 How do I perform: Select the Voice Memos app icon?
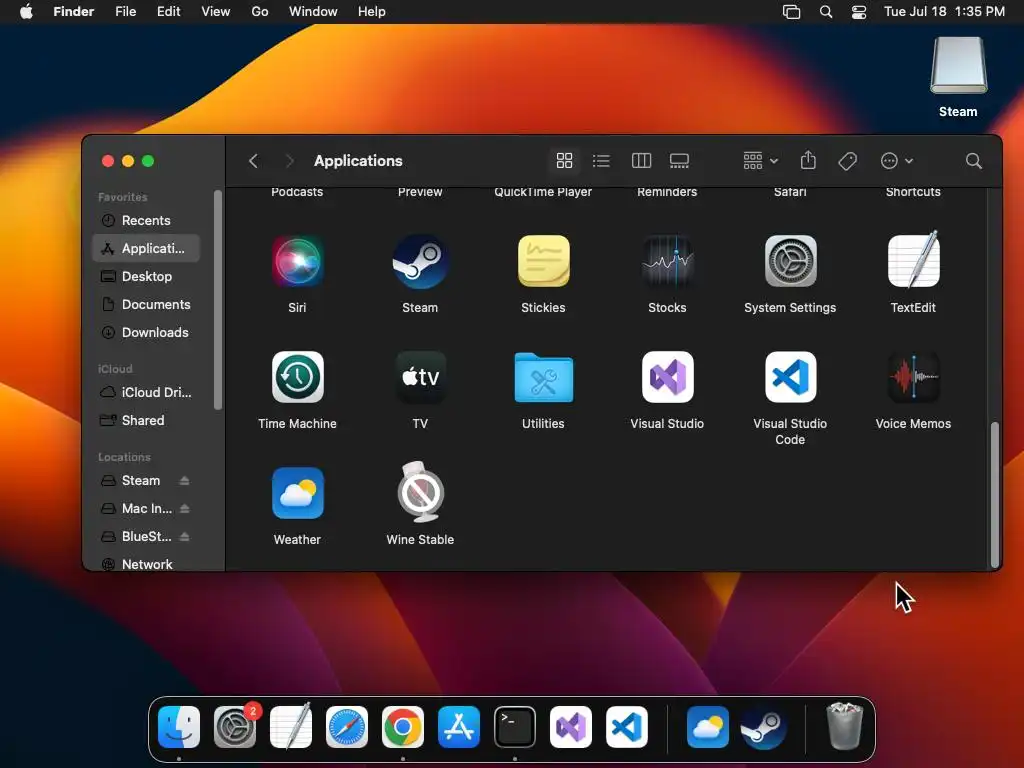pos(913,377)
